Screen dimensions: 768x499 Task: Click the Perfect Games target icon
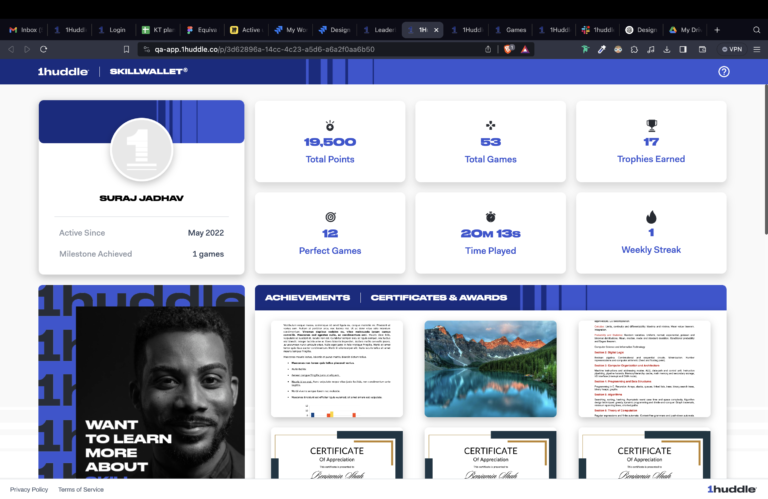click(x=330, y=217)
